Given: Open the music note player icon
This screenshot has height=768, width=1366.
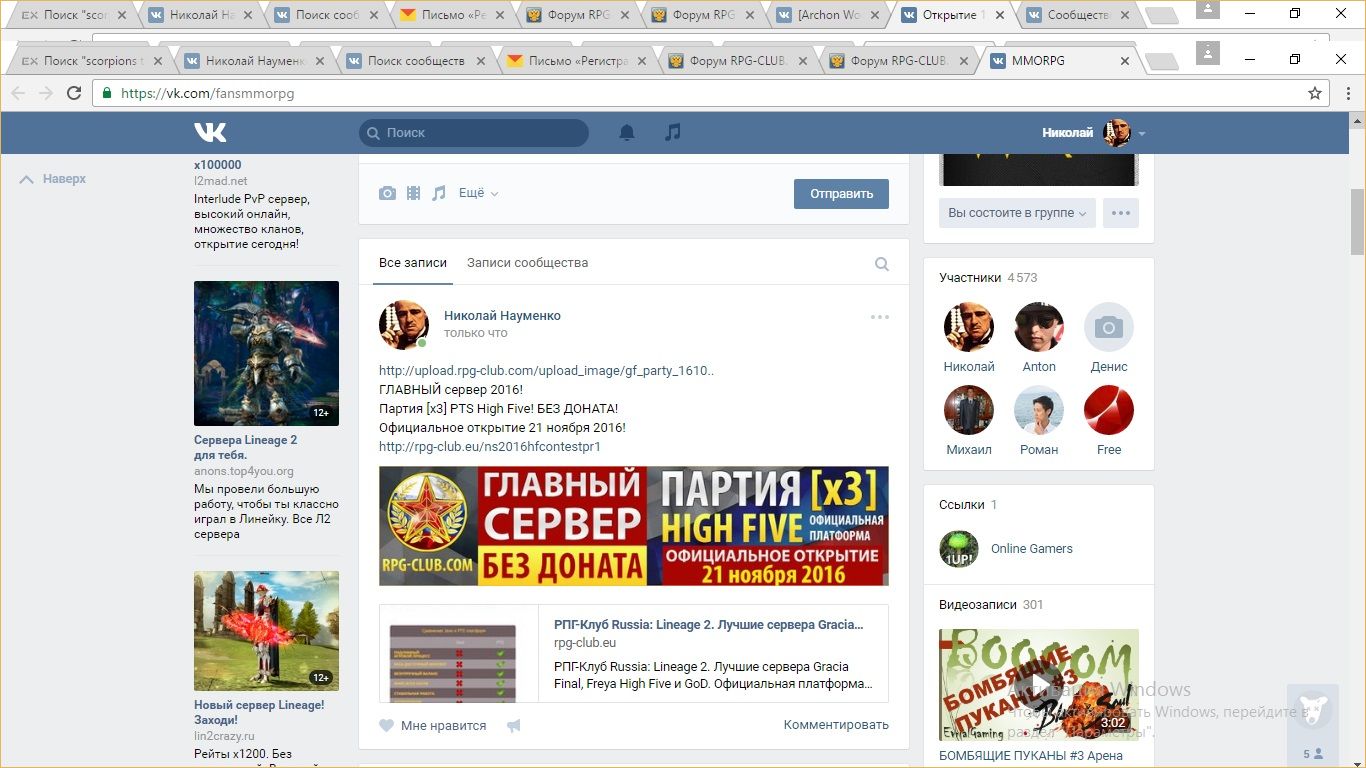Looking at the screenshot, I should click(x=673, y=132).
